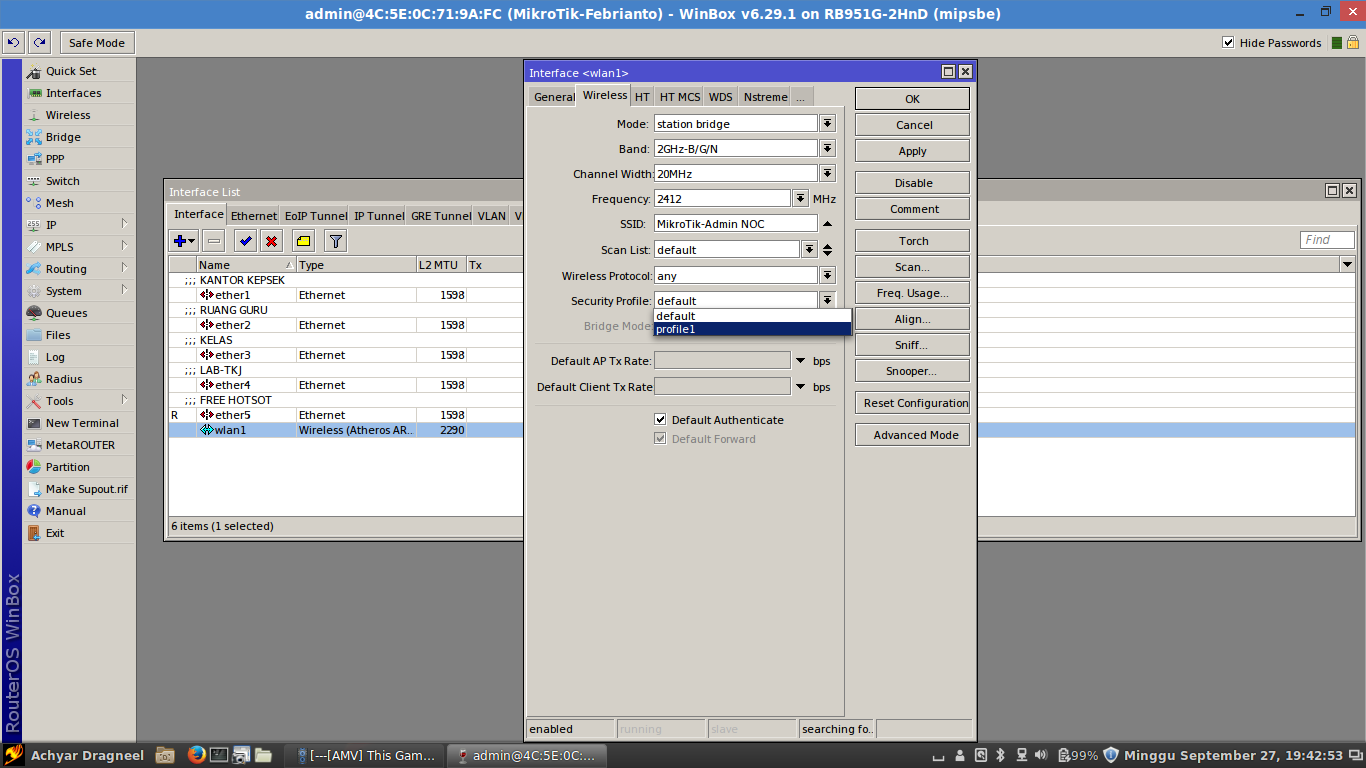Click the Redo arrow in top toolbar

click(x=39, y=43)
